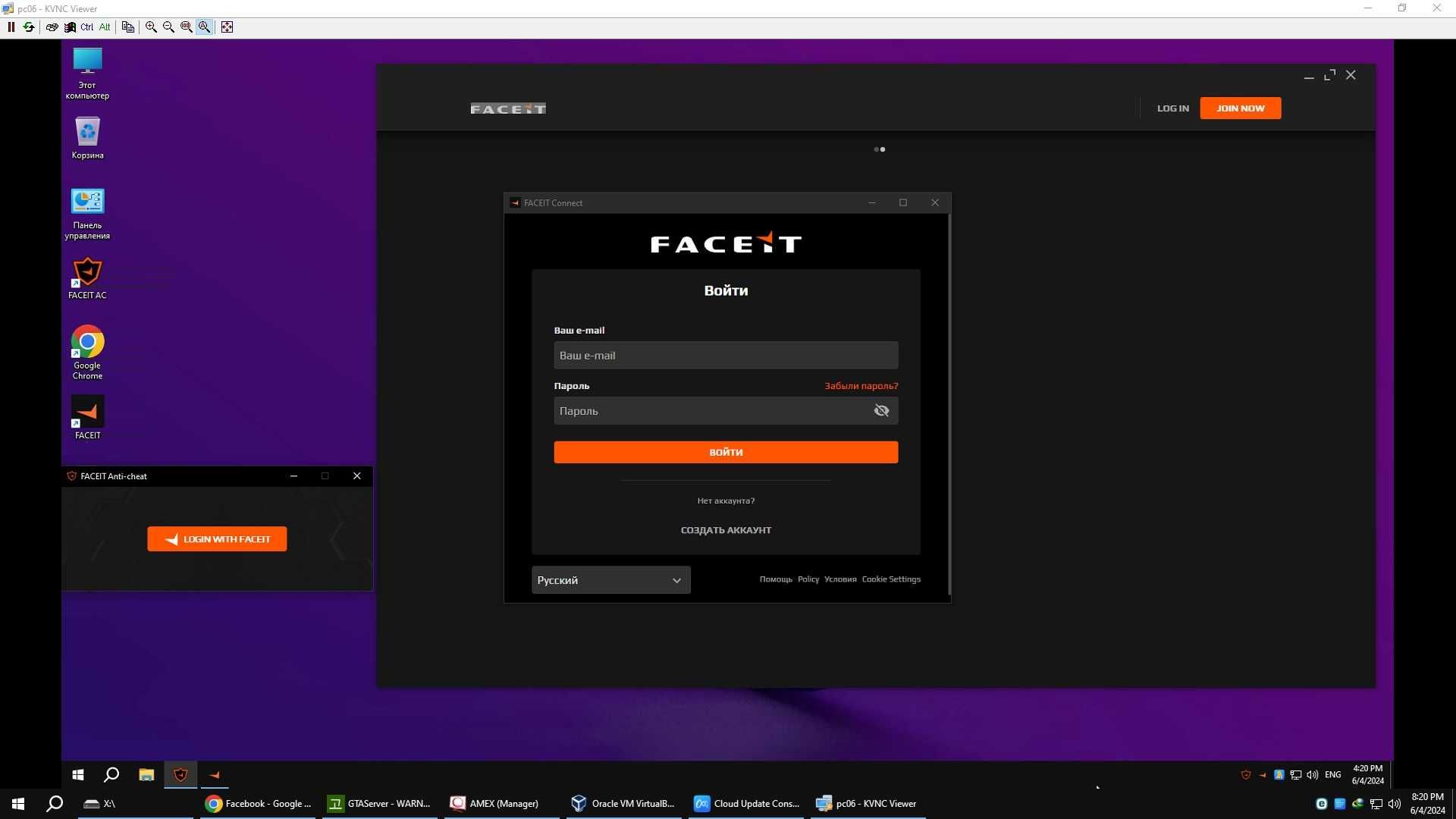Click 'СОЗДАТЬ АККАУНТ' link
This screenshot has width=1456, height=819.
pyautogui.click(x=726, y=530)
